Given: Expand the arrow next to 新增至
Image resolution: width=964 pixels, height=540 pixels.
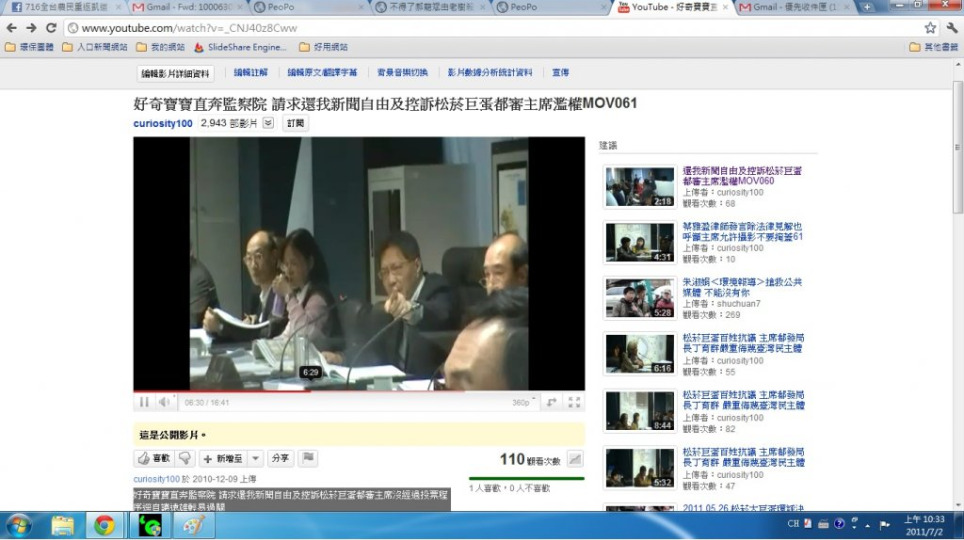Looking at the screenshot, I should [256, 458].
